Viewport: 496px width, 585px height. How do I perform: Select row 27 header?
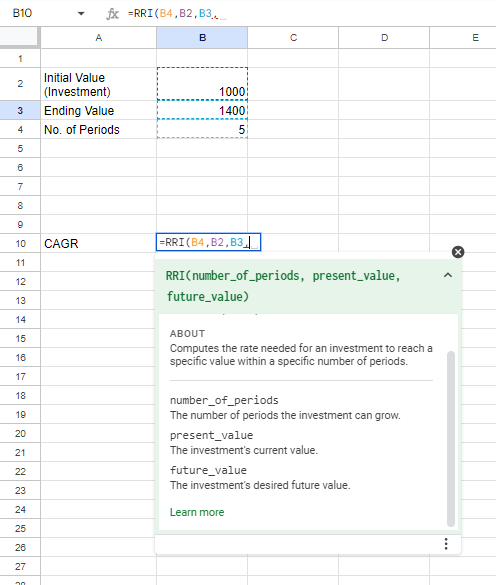20,566
